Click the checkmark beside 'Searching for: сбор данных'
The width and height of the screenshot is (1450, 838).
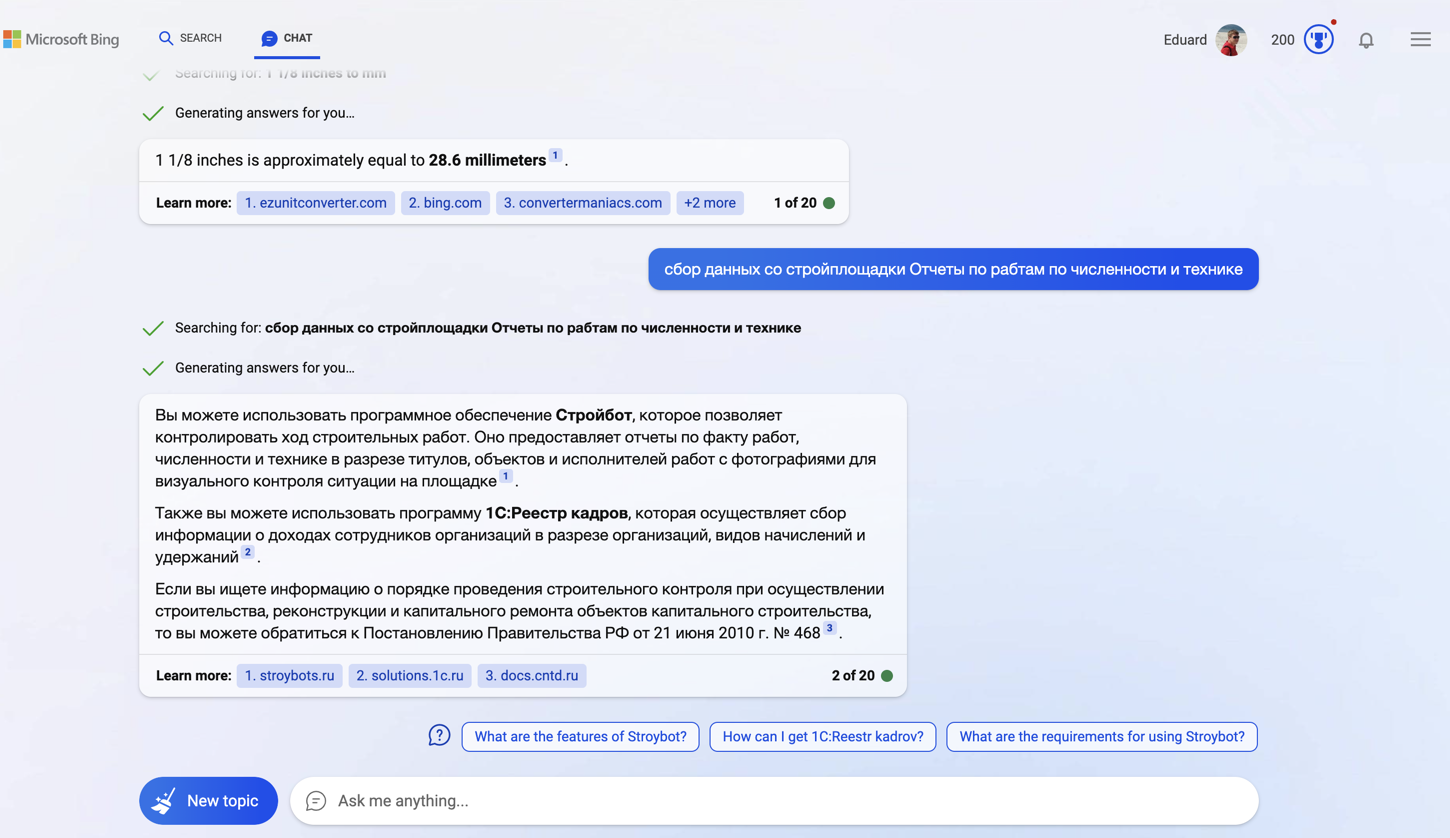point(153,328)
